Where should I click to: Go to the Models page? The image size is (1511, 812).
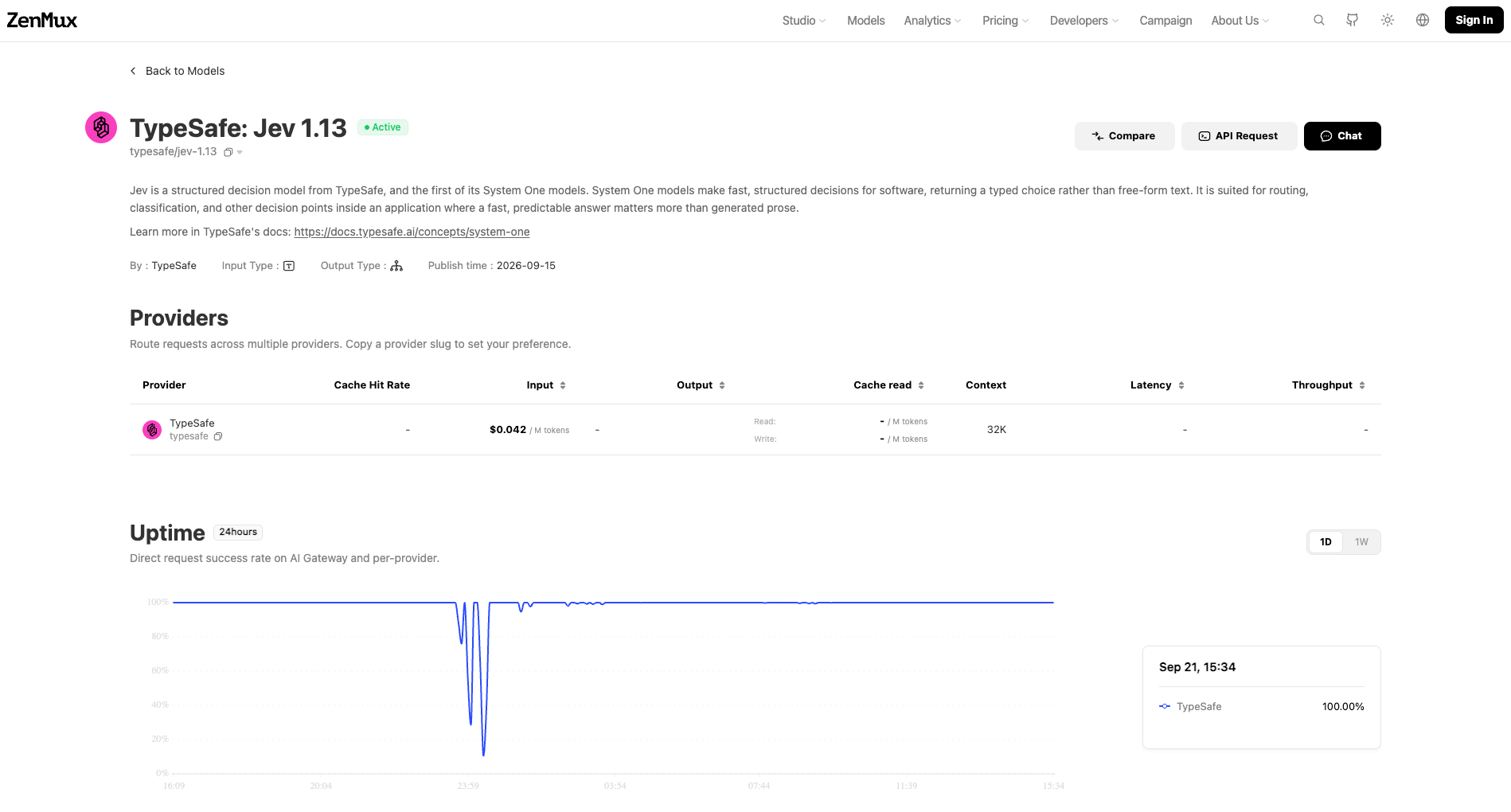point(865,21)
